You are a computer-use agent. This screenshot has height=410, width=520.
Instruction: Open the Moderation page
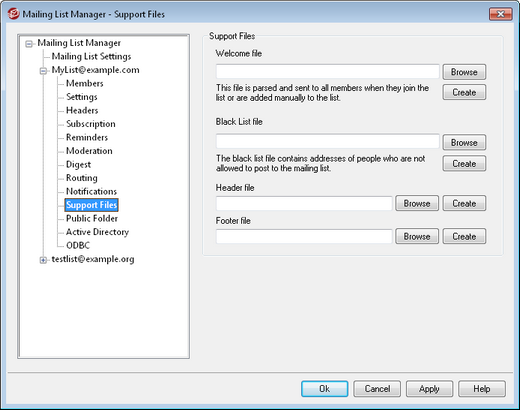89,151
